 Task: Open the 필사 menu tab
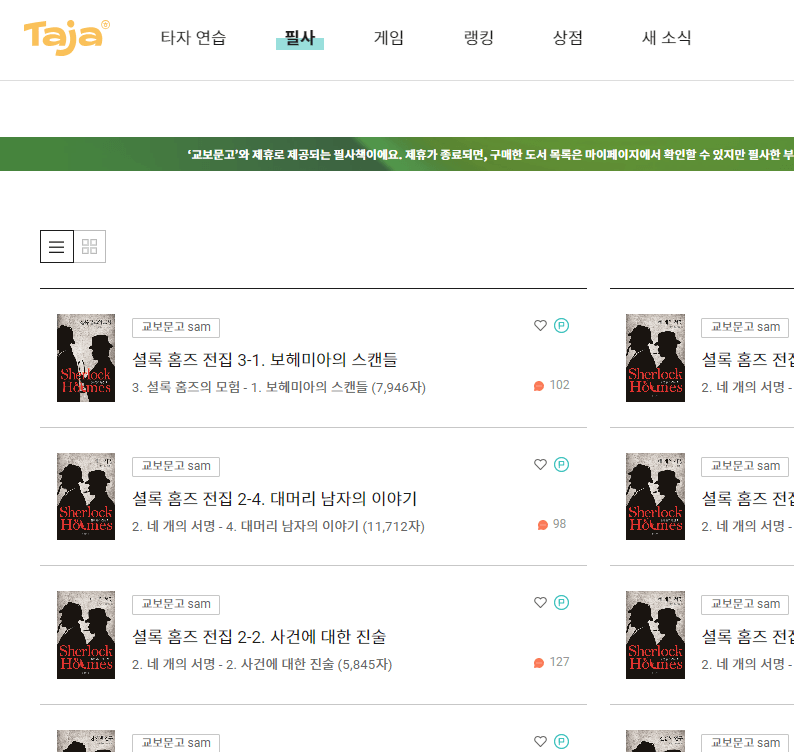(300, 38)
